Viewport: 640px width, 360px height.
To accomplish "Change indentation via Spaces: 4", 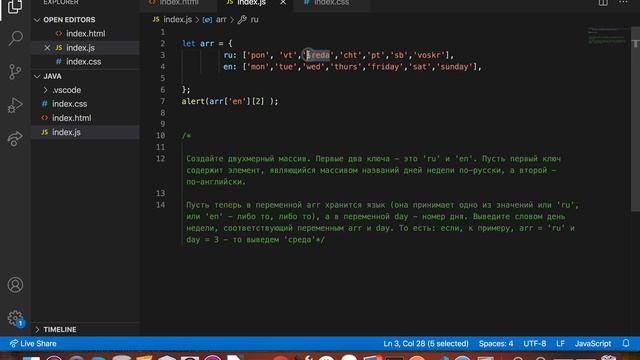I will click(x=496, y=344).
